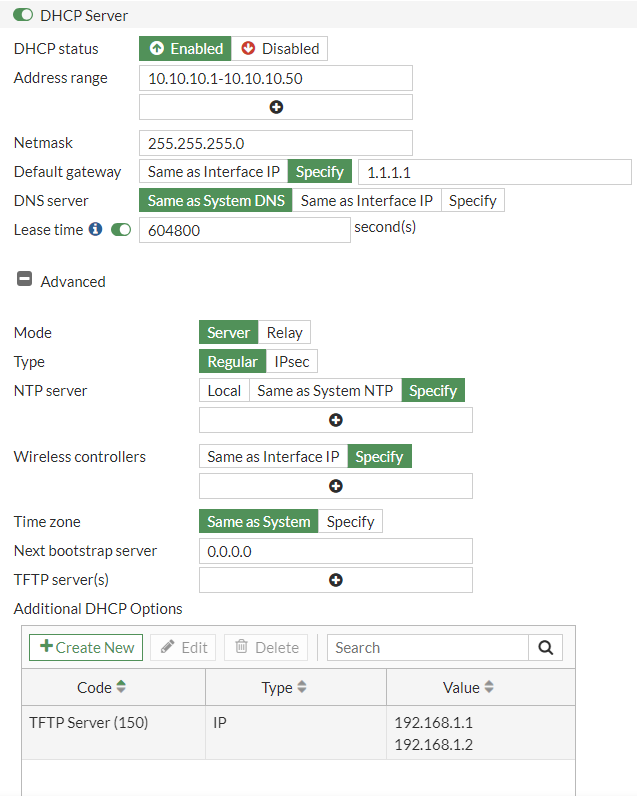Toggle the Lease time switch

[121, 230]
